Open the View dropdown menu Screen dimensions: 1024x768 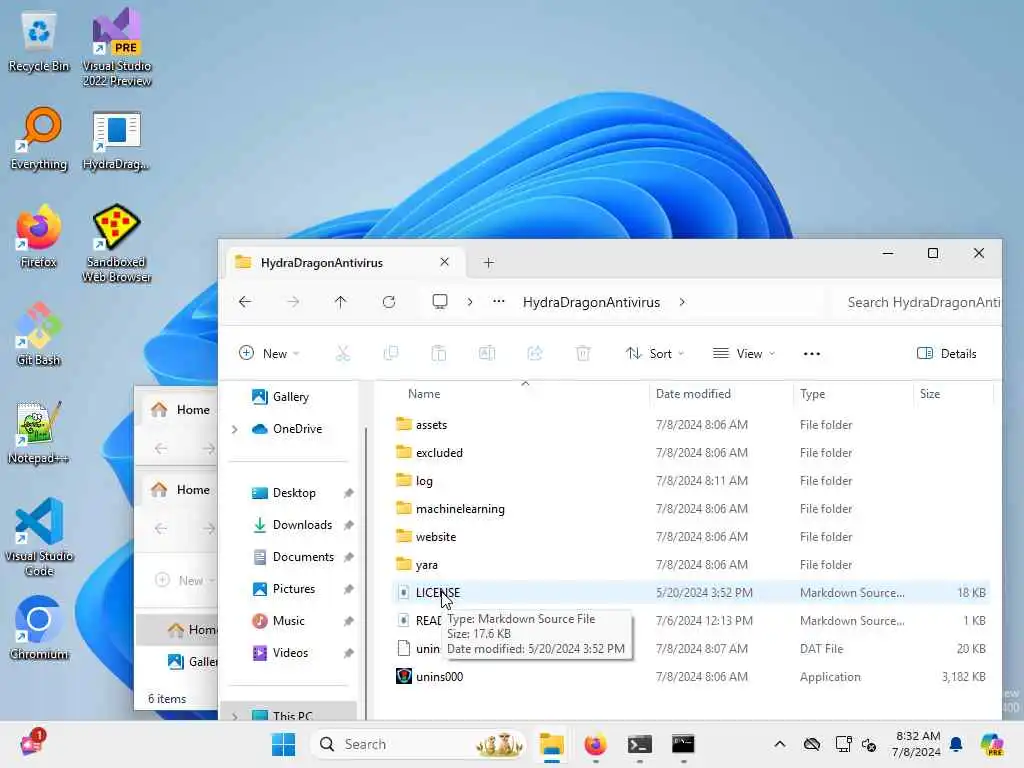[744, 353]
